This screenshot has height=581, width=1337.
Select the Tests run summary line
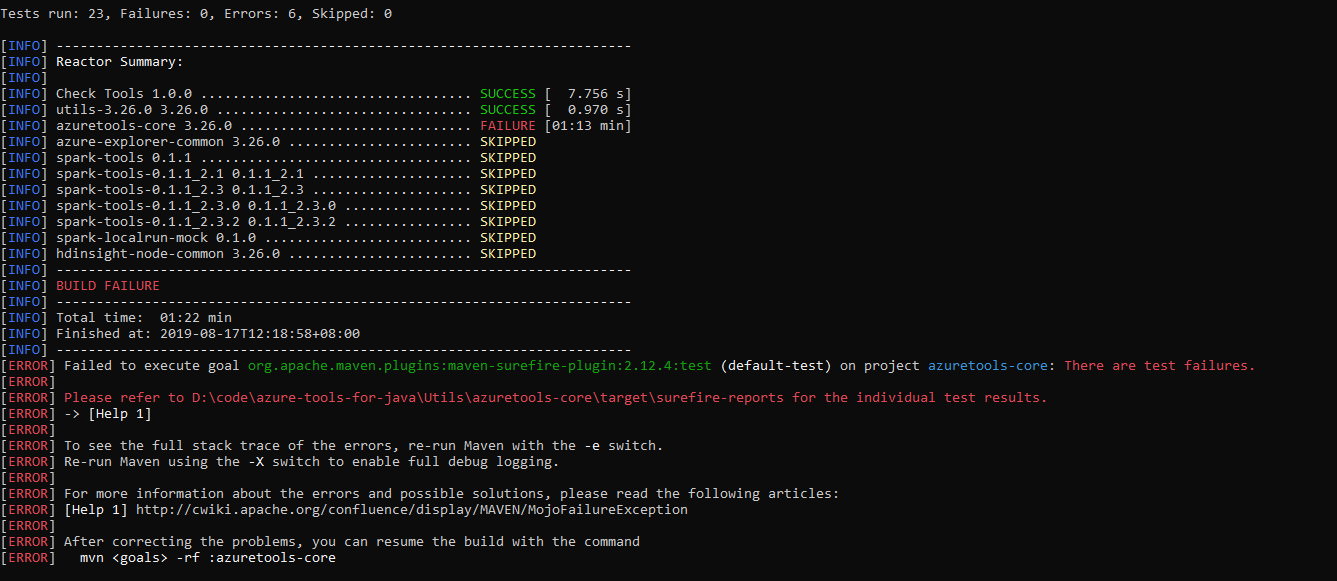pos(195,13)
